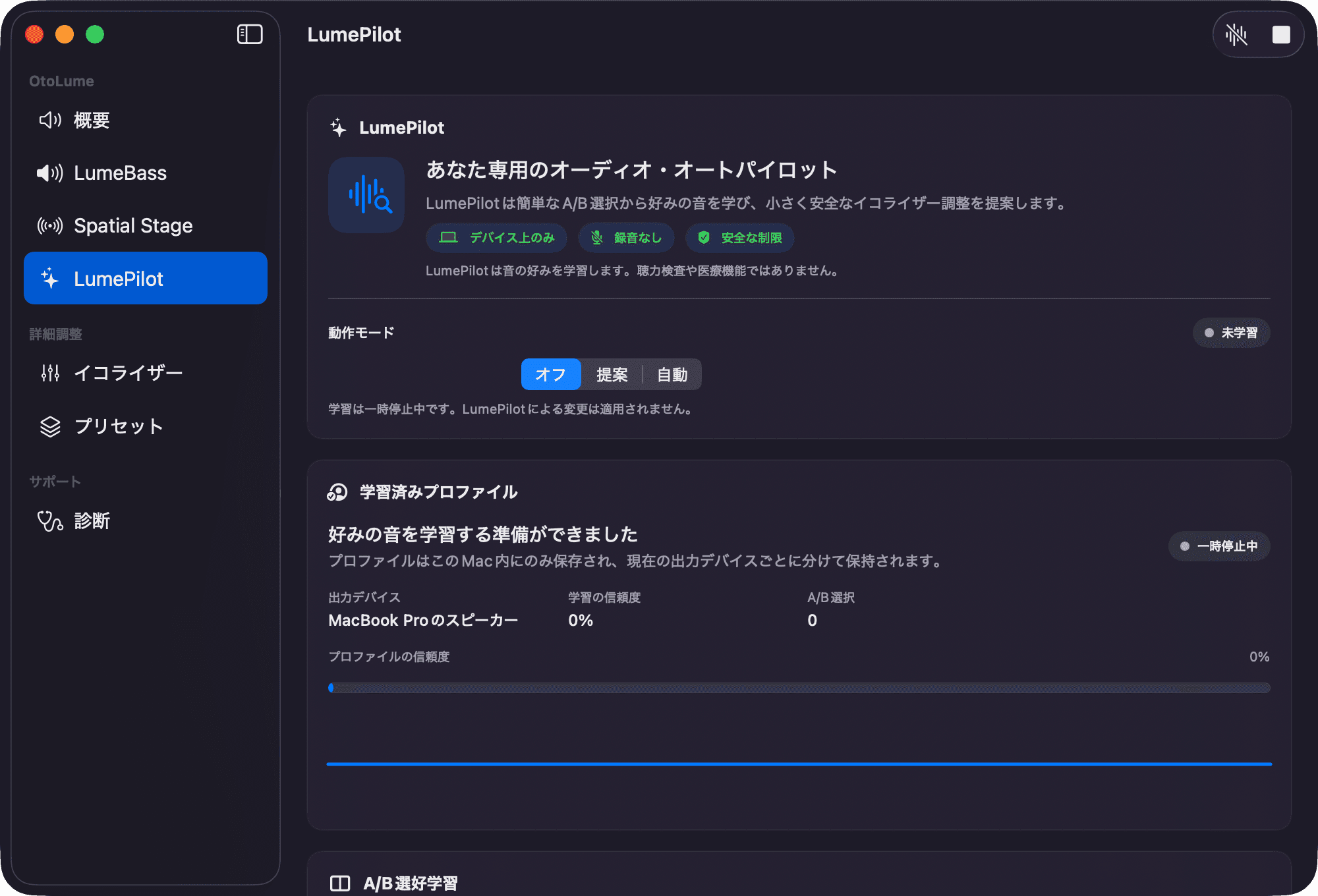Click the 0% label right of プロファイルの信頼度
Screen dimensions: 1318x896
(1259, 657)
